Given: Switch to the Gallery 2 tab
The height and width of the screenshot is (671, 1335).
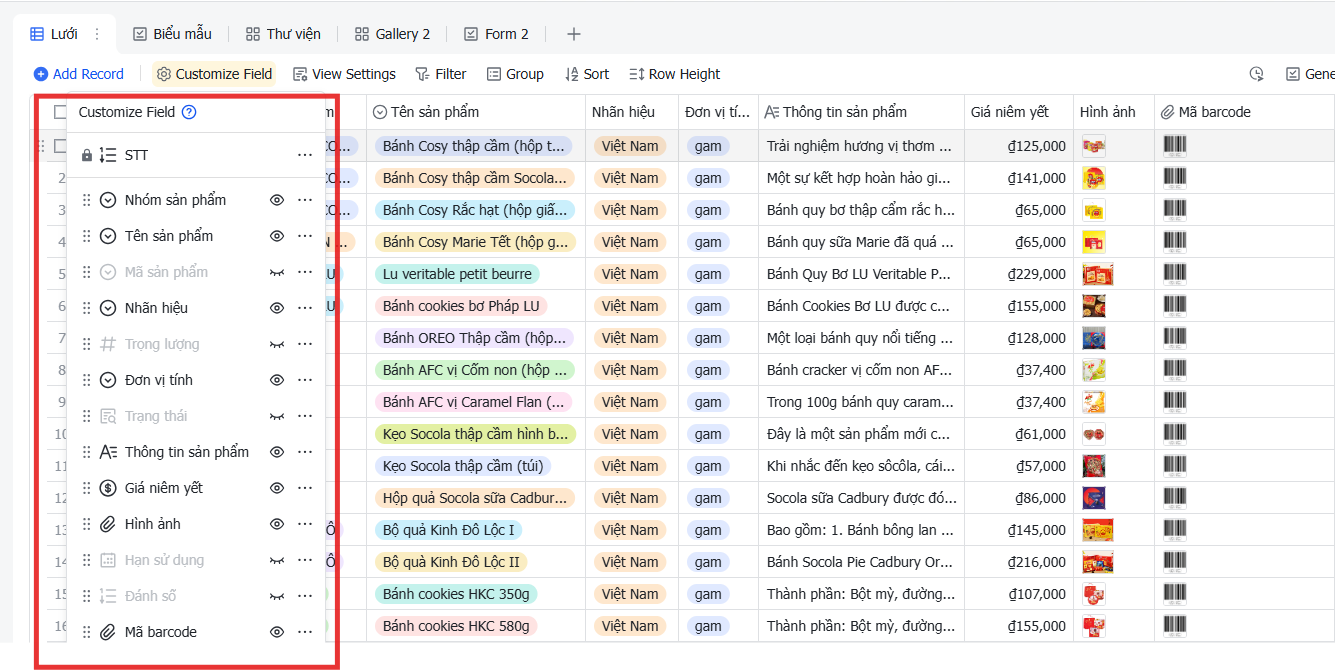Looking at the screenshot, I should click(x=392, y=34).
